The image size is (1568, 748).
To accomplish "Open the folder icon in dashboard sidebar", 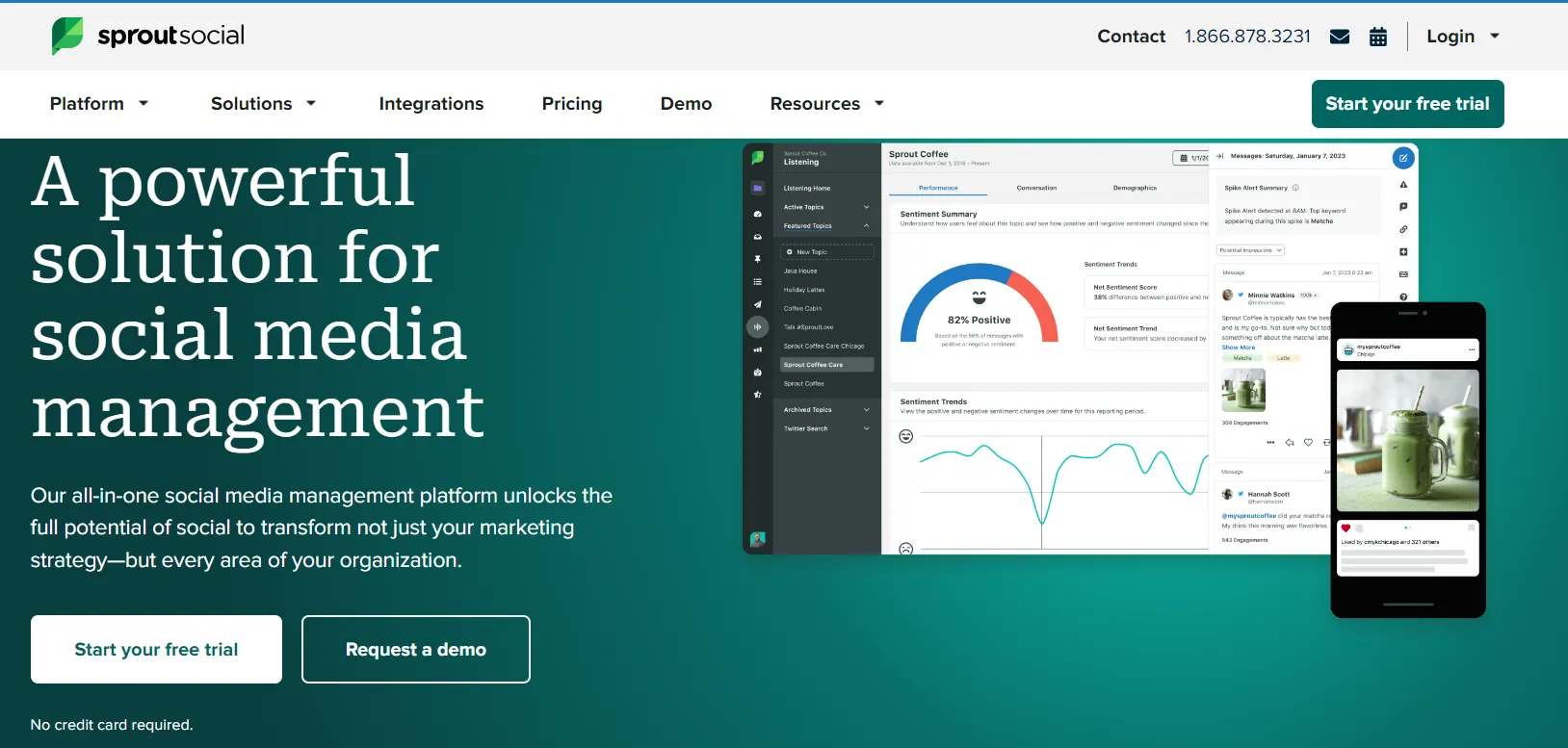I will [x=758, y=189].
